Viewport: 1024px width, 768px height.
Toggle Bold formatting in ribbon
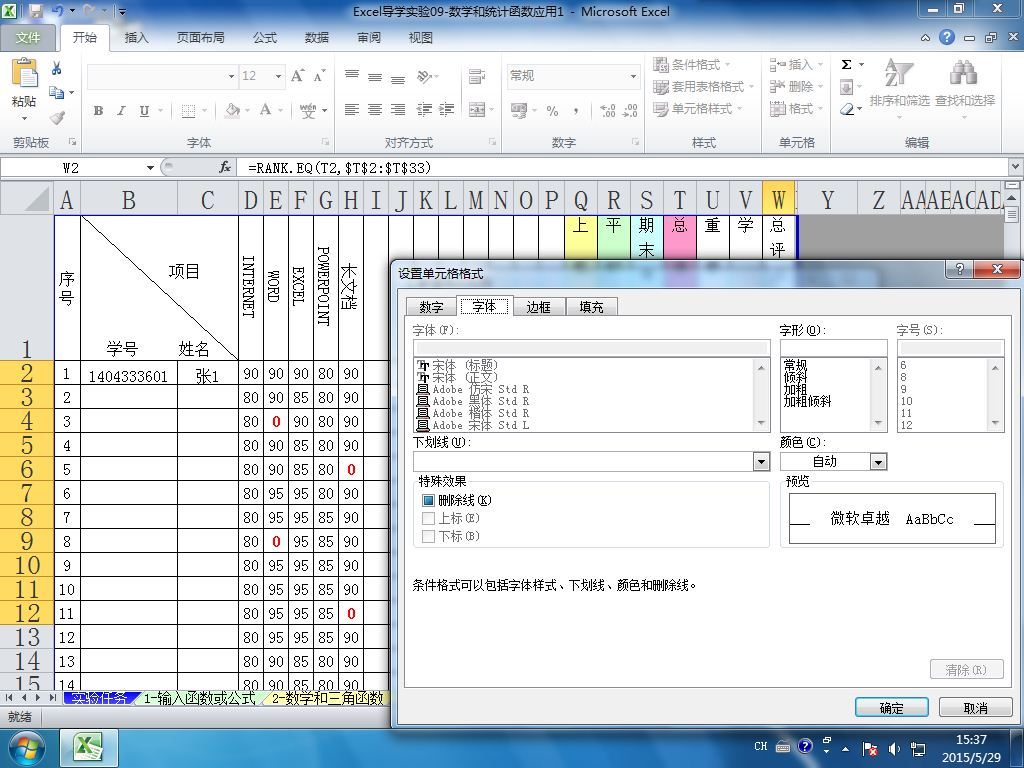98,110
